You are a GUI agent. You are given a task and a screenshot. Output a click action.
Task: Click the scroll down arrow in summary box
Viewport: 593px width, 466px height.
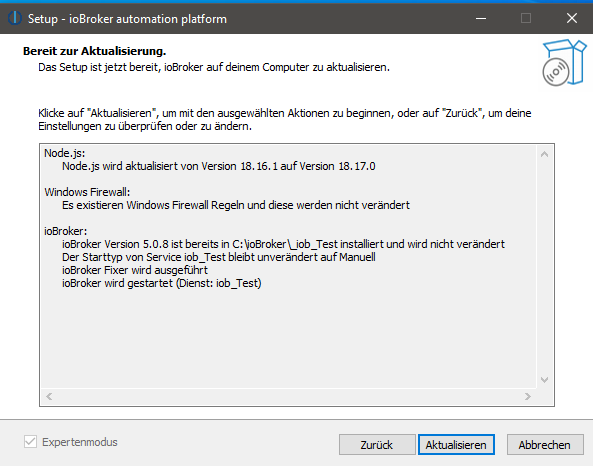pyautogui.click(x=545, y=380)
